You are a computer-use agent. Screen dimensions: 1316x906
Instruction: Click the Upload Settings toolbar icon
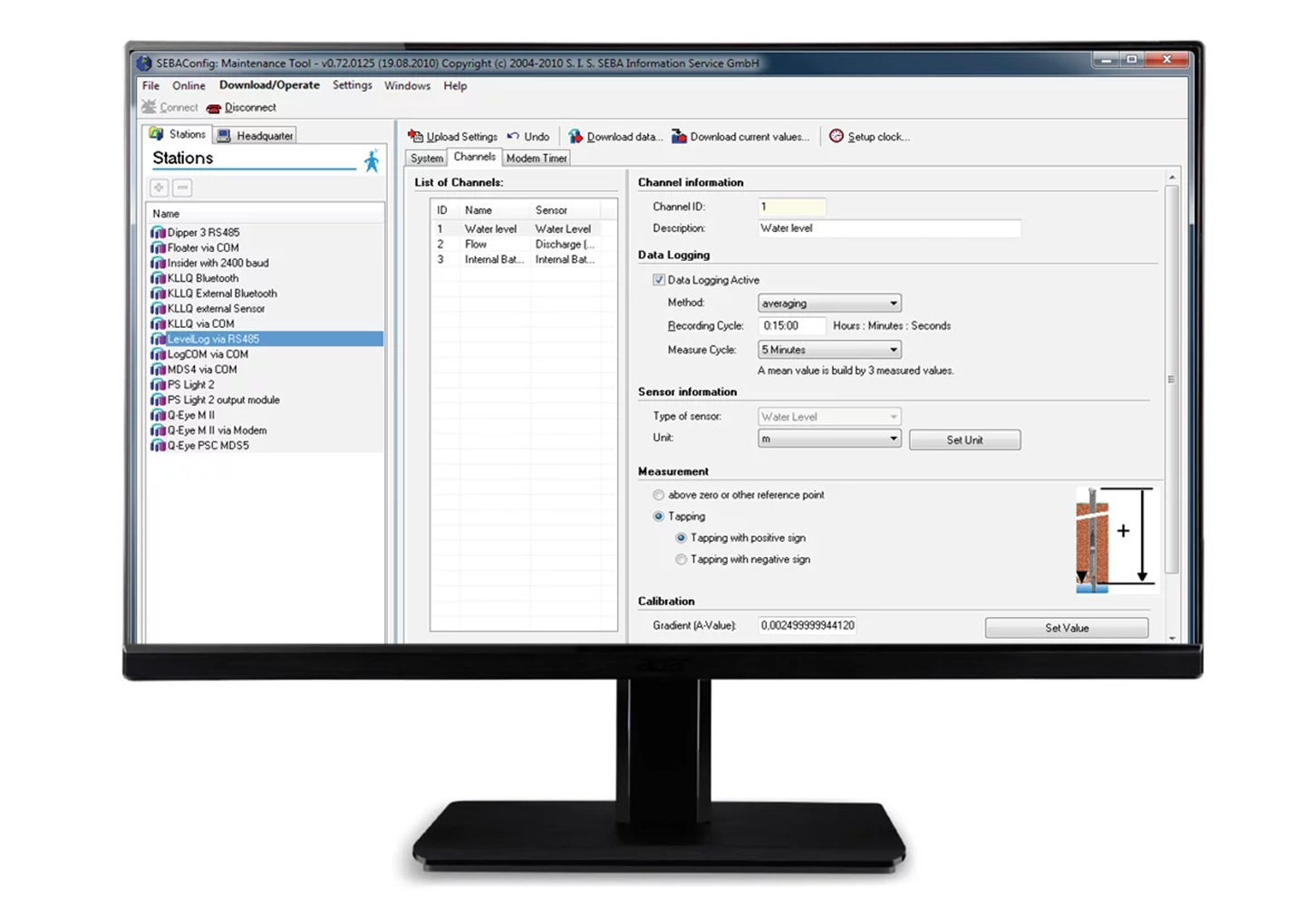coord(416,136)
